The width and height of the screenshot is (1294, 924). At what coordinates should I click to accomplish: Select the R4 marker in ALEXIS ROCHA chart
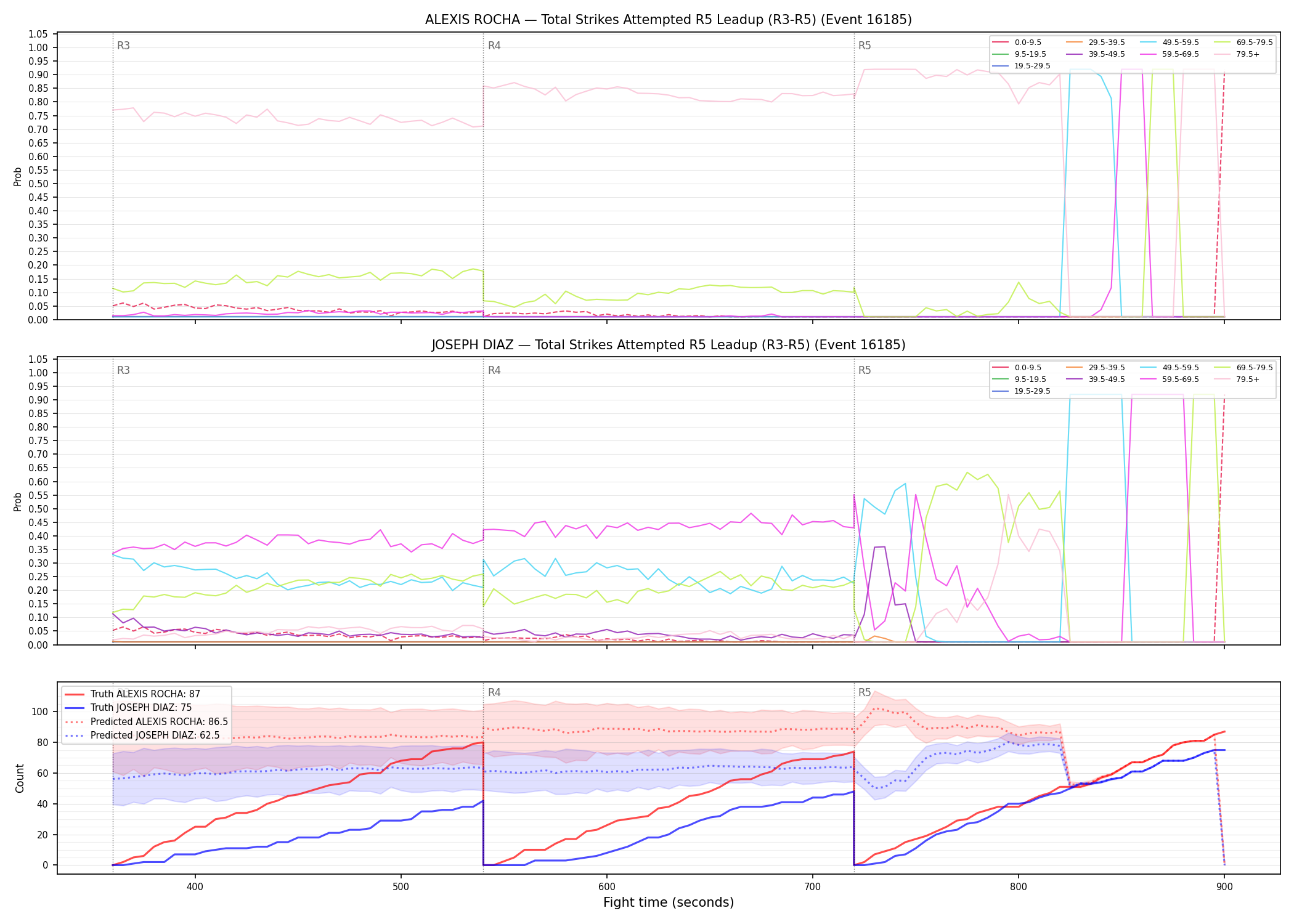point(494,46)
